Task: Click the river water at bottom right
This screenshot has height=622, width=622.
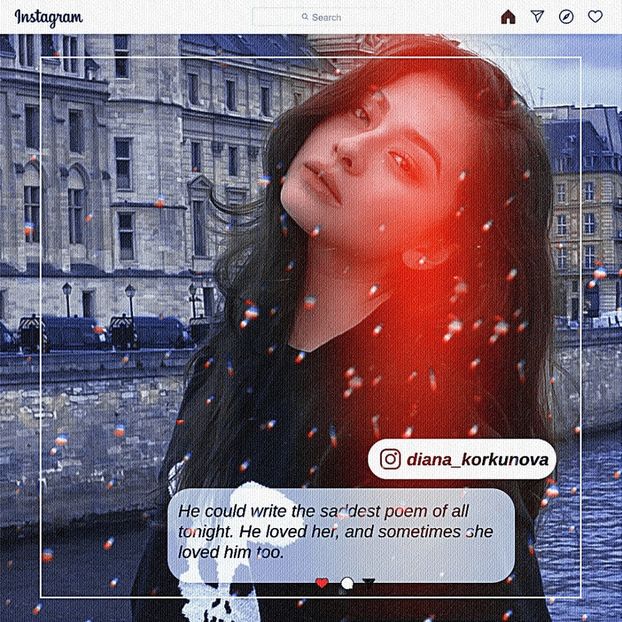Action: 585,540
